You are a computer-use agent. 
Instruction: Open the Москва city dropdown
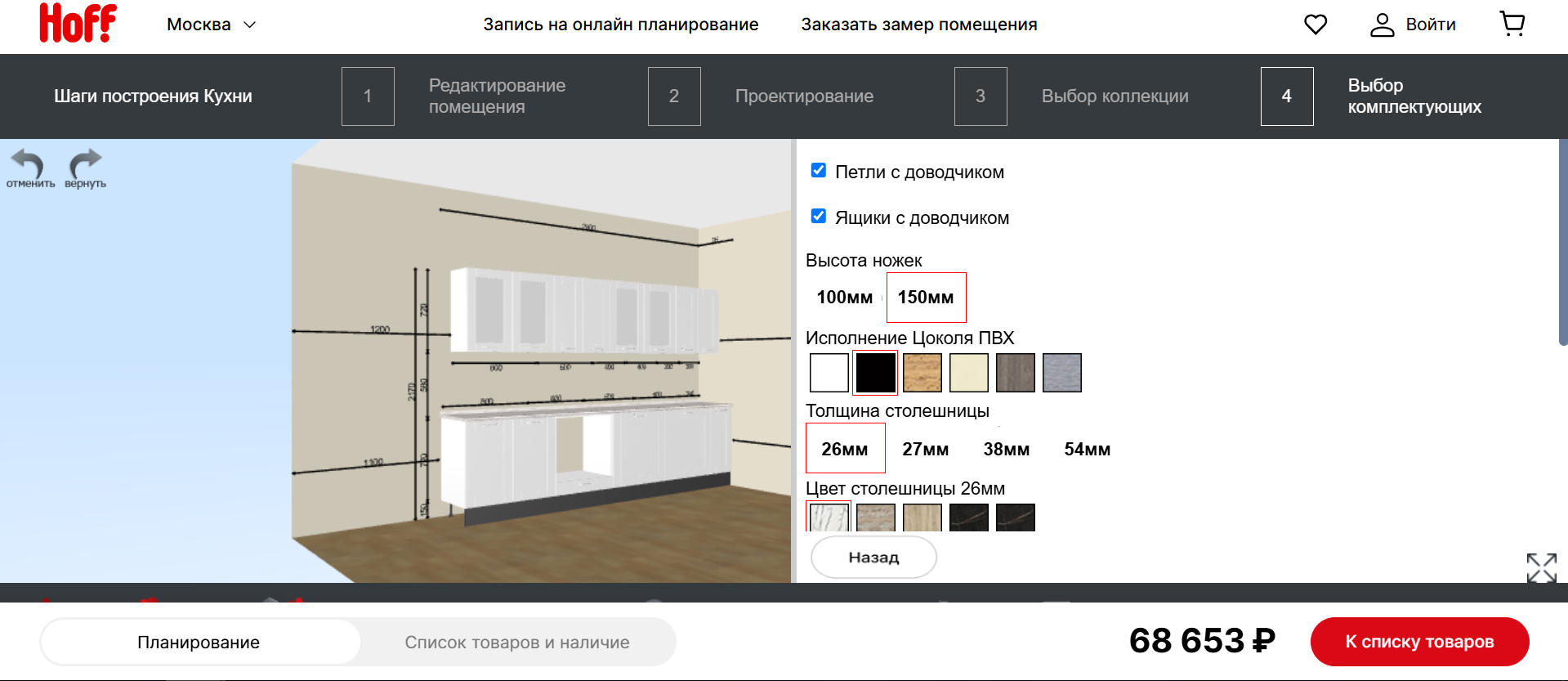tap(211, 25)
